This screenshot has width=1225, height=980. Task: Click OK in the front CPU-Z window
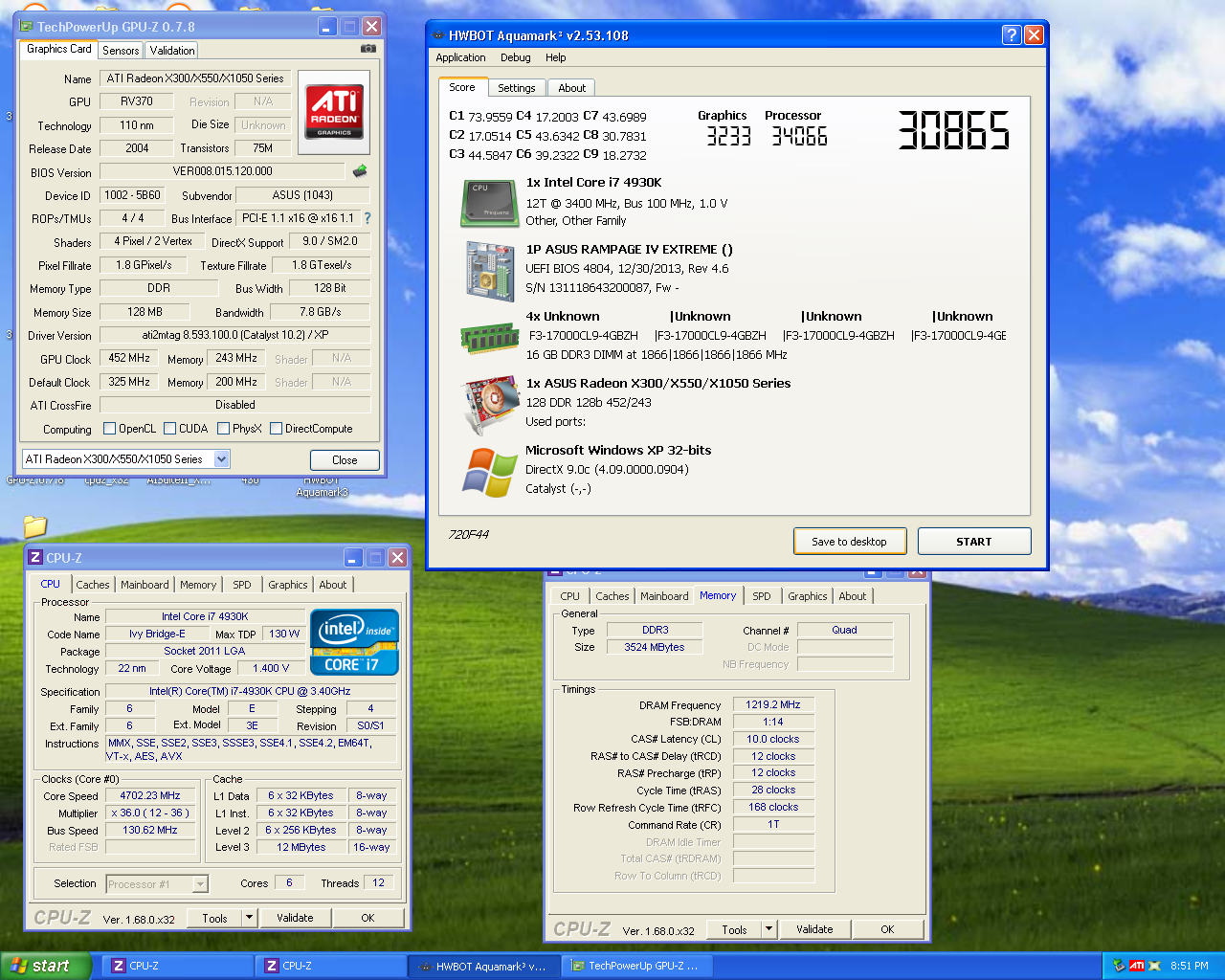[x=367, y=918]
